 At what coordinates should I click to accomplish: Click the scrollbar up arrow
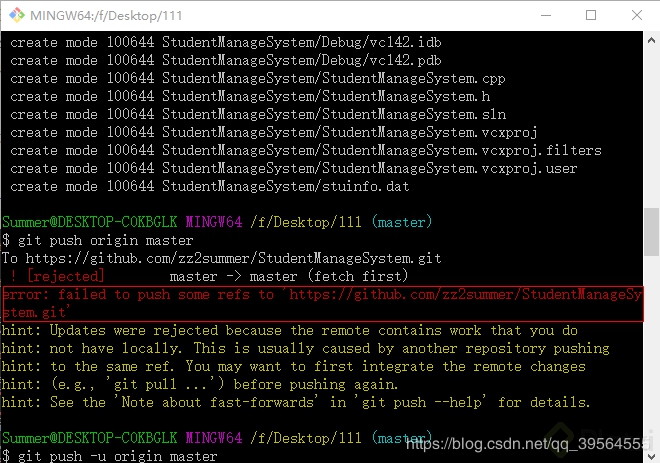(651, 40)
